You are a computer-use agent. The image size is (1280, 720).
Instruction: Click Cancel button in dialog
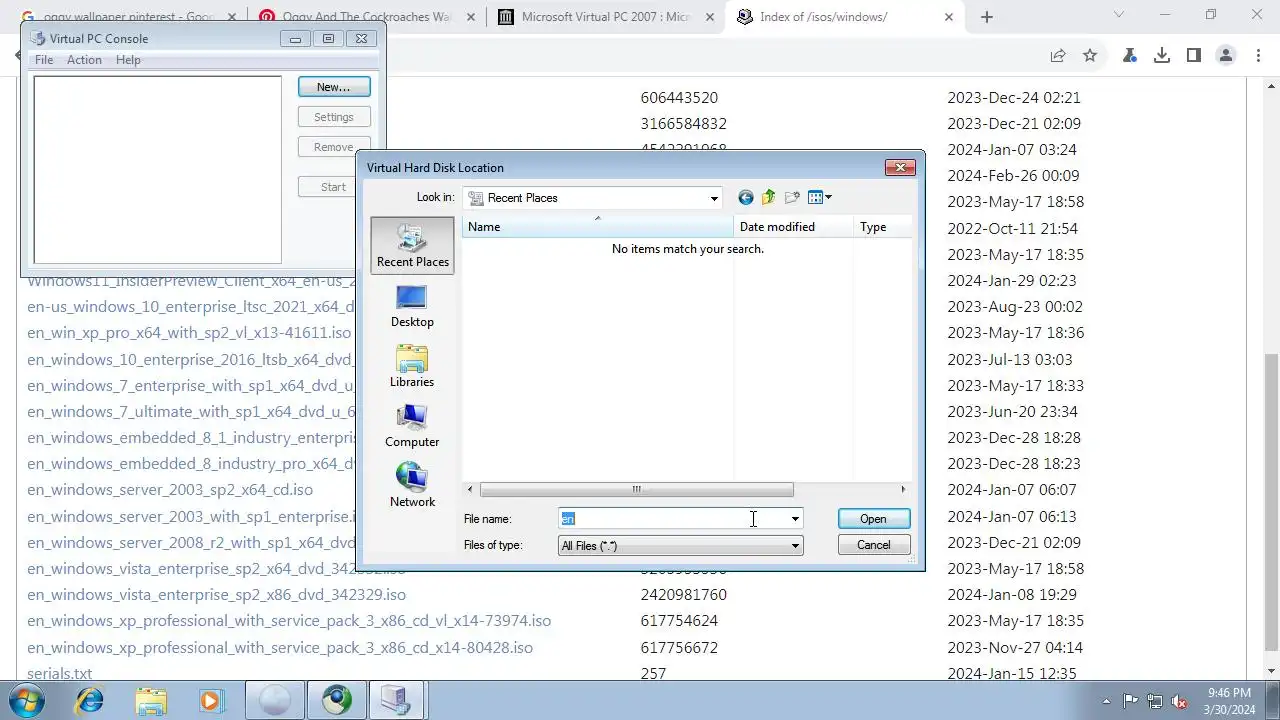tap(873, 545)
